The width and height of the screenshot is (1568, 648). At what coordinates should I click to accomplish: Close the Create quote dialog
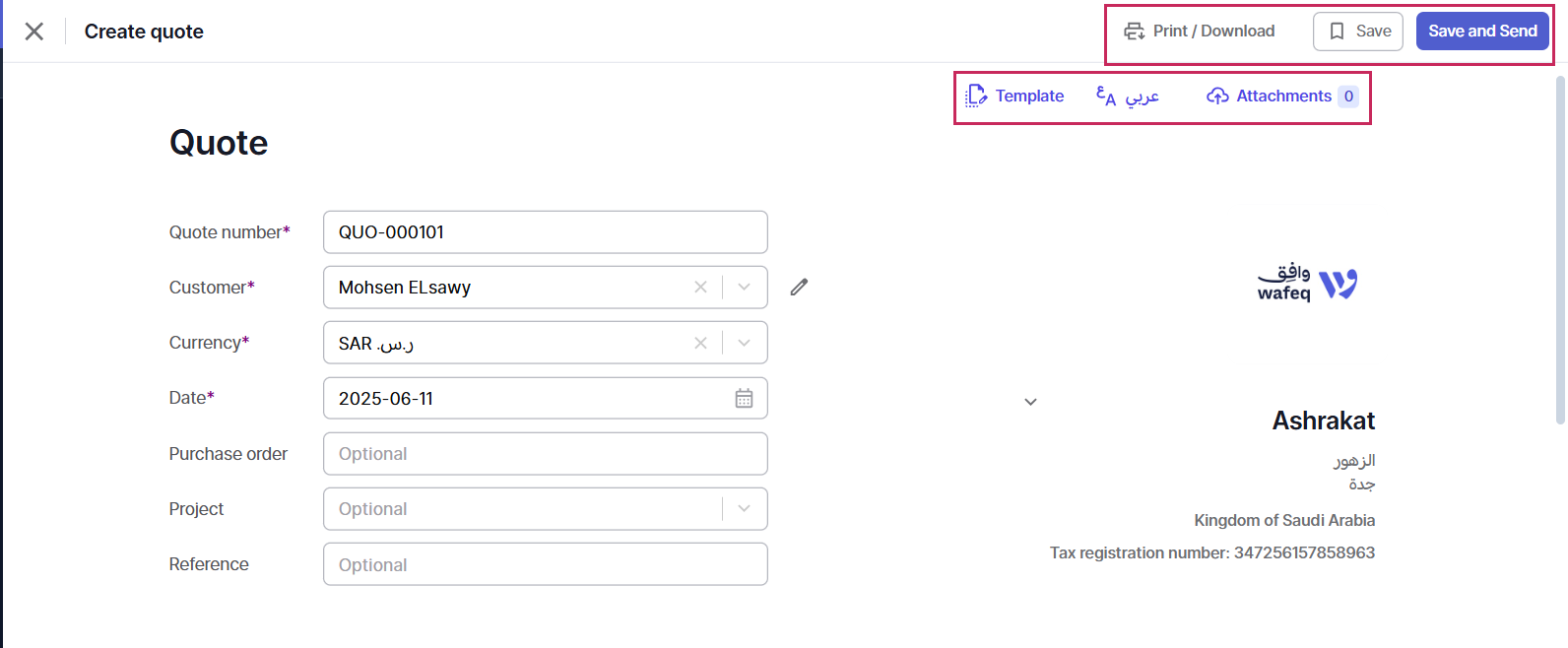[33, 32]
